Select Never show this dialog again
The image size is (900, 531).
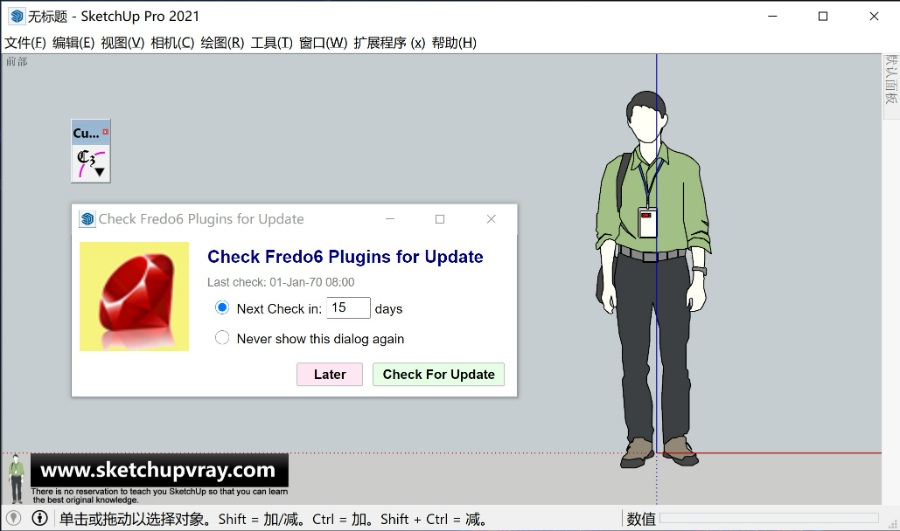(x=222, y=338)
